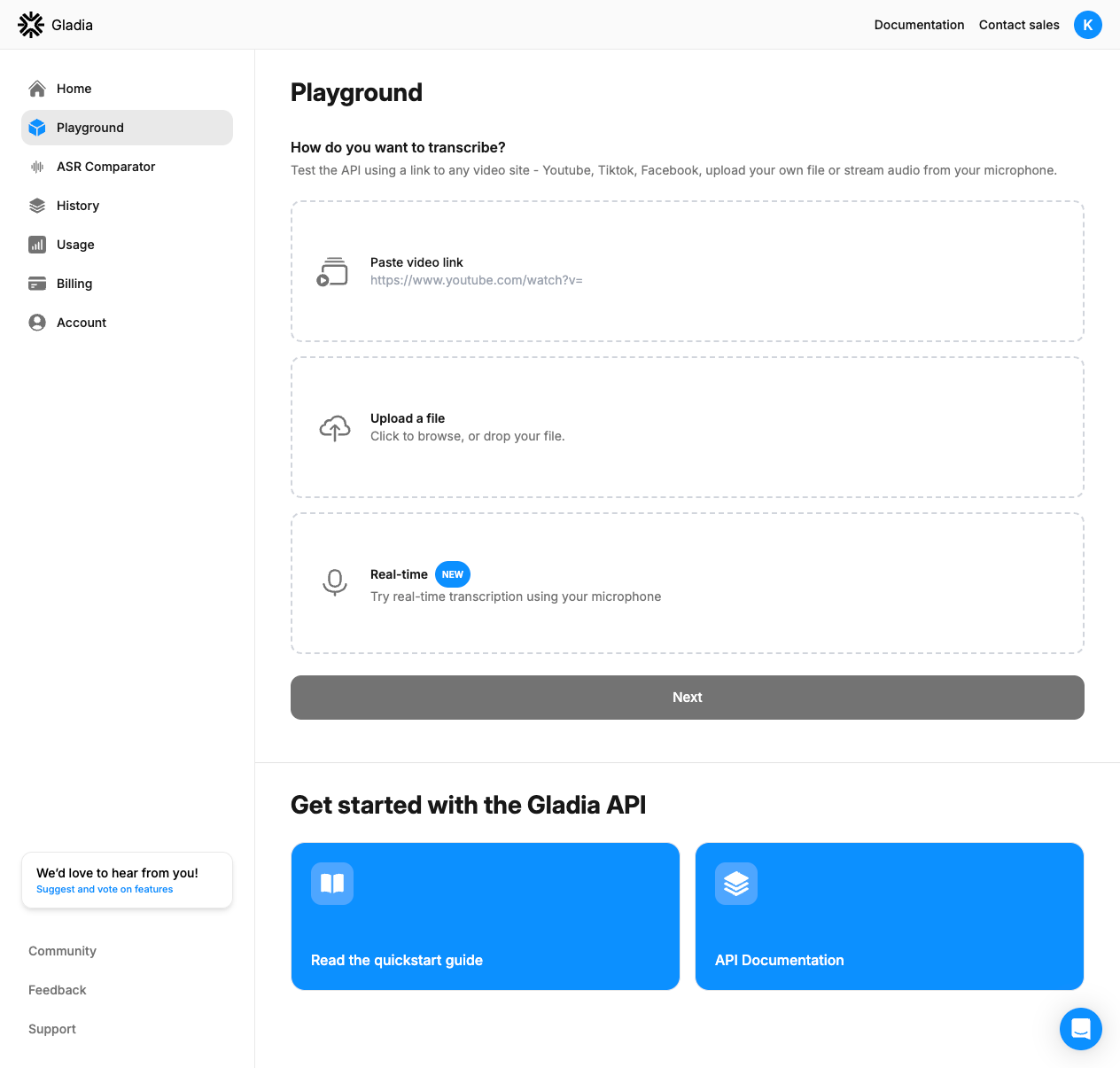Click "Click to browse, or drop your file." text
The image size is (1120, 1068).
pos(468,436)
